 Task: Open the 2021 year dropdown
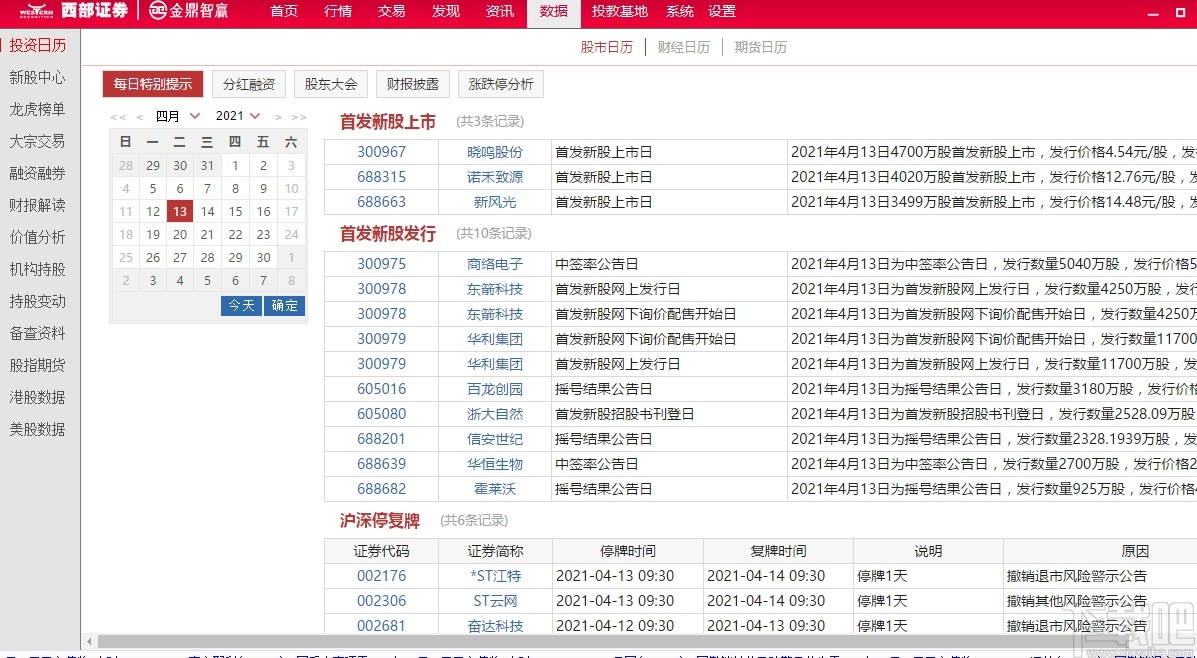pos(237,115)
